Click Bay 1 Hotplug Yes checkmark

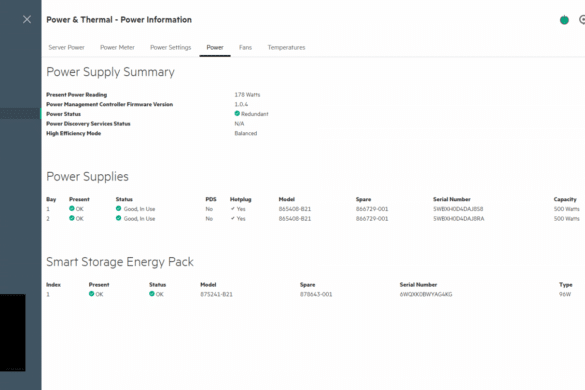[233, 209]
